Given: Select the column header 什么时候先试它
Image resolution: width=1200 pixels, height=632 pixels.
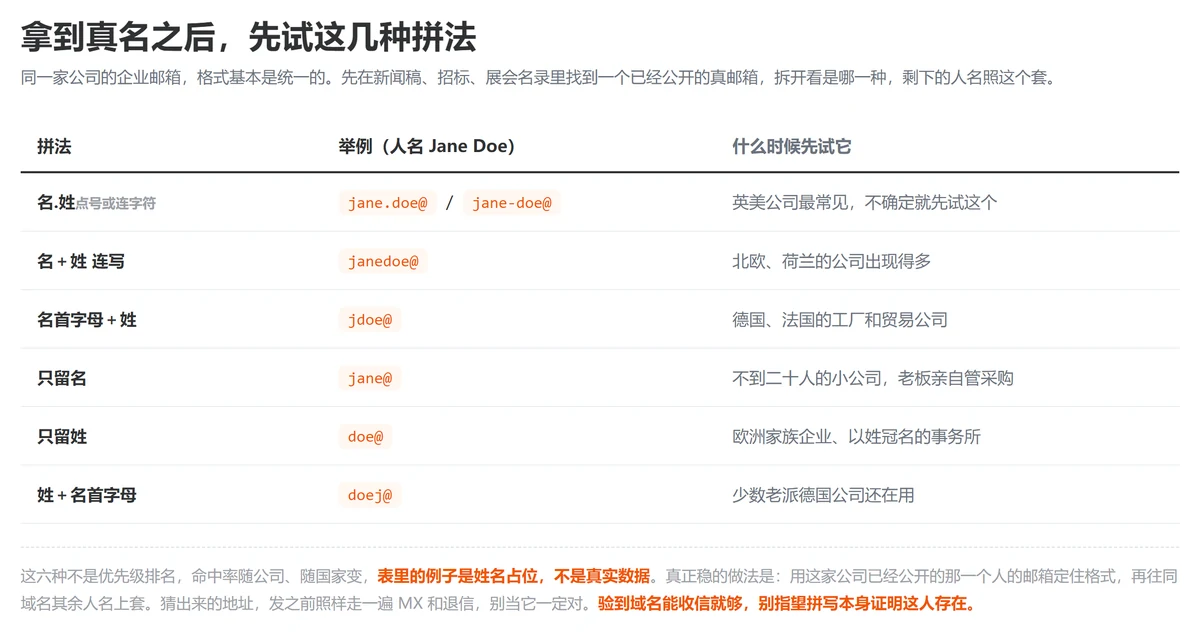Looking at the screenshot, I should 792,146.
